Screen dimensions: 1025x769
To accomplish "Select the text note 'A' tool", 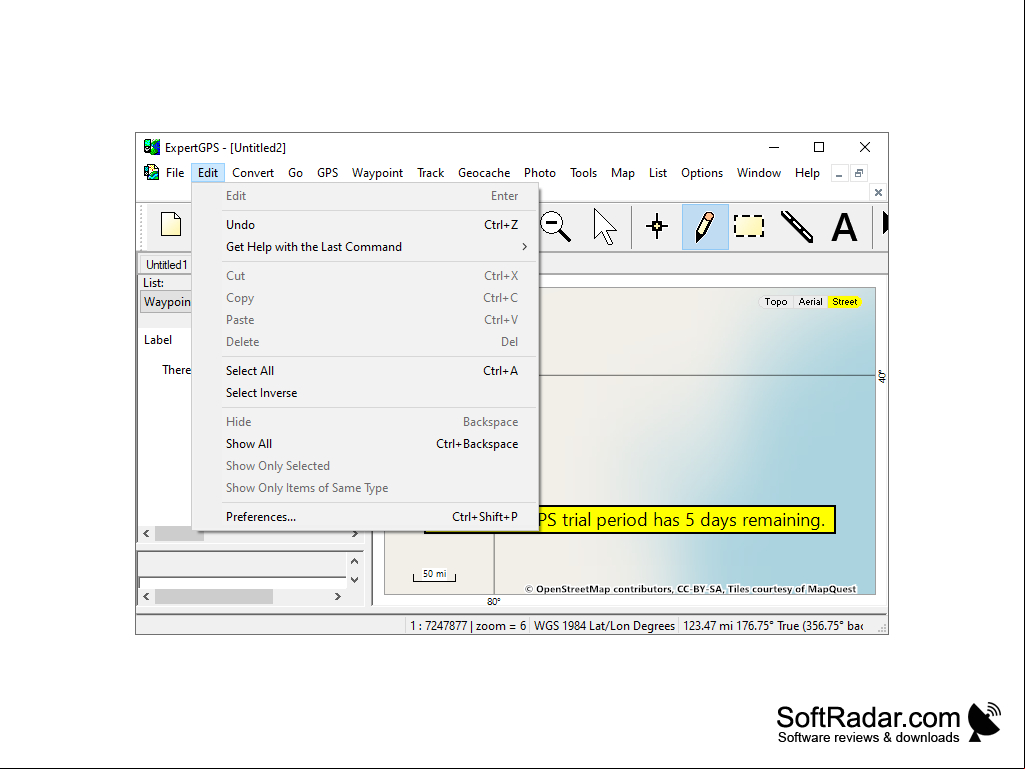I will point(844,228).
